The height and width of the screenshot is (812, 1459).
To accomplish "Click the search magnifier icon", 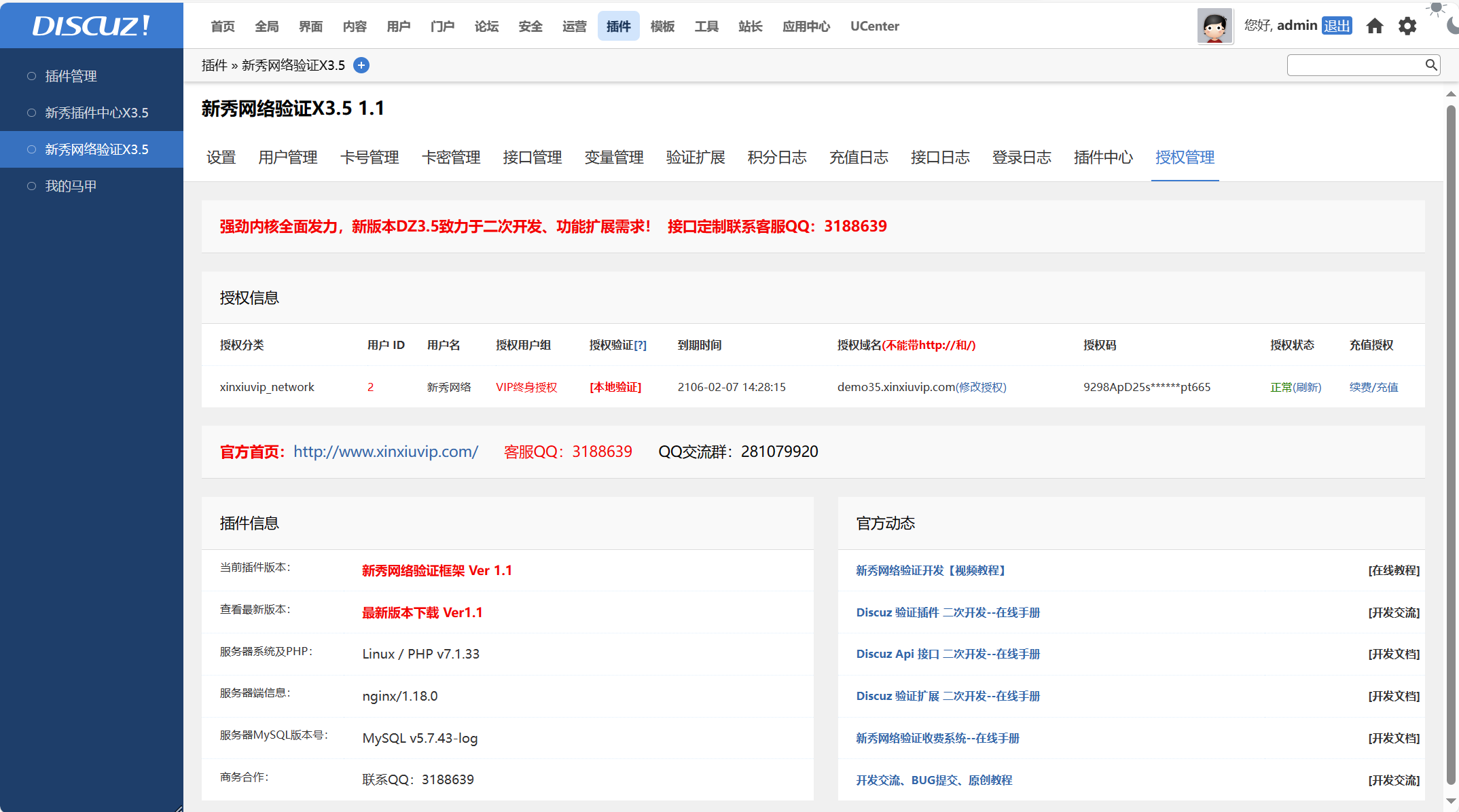I will [1430, 64].
